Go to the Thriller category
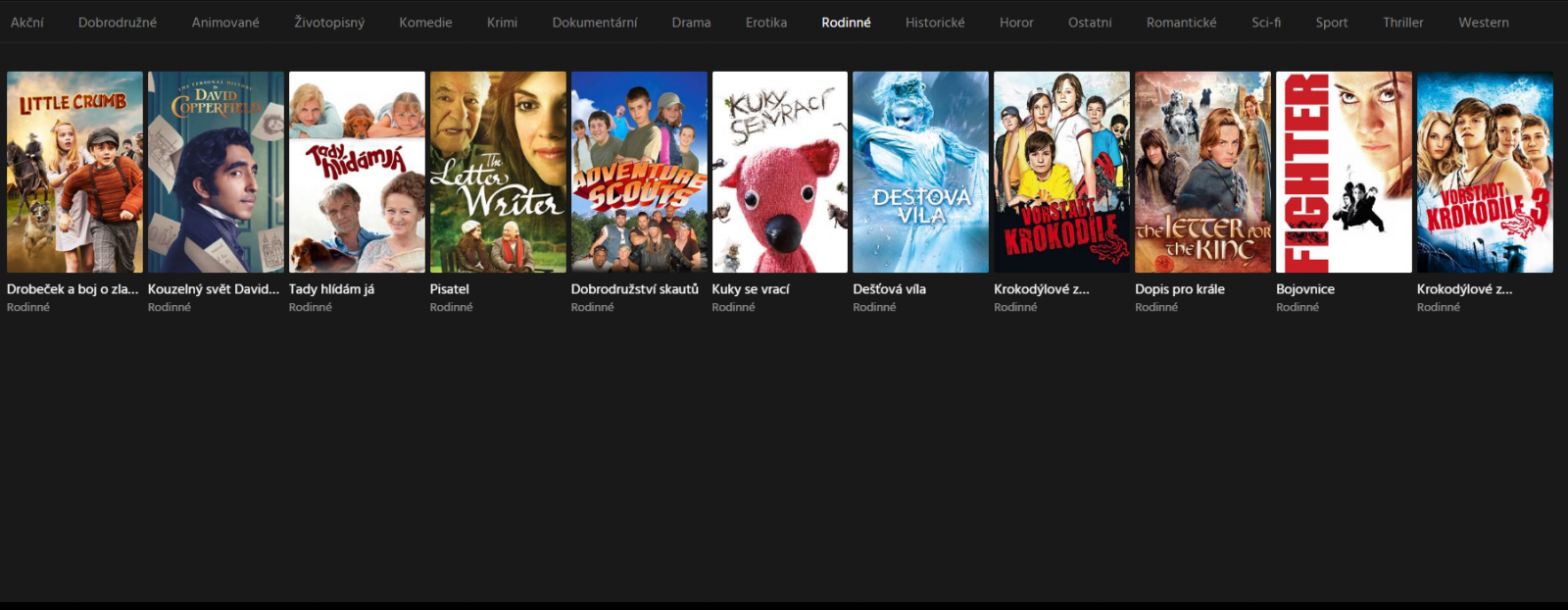 (1402, 22)
